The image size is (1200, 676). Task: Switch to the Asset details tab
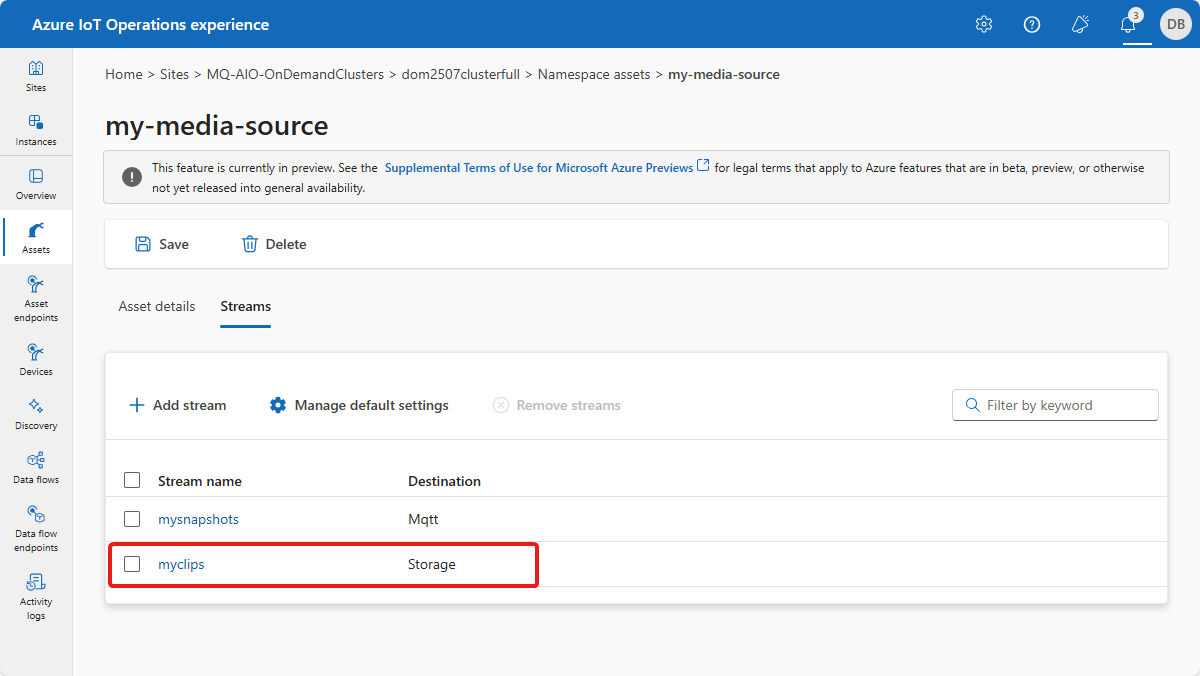point(157,306)
